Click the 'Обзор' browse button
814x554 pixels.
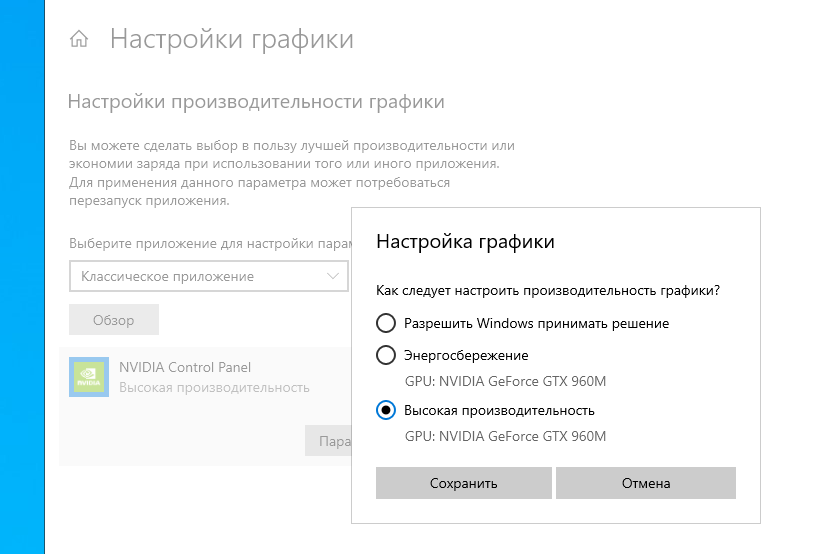click(x=114, y=320)
